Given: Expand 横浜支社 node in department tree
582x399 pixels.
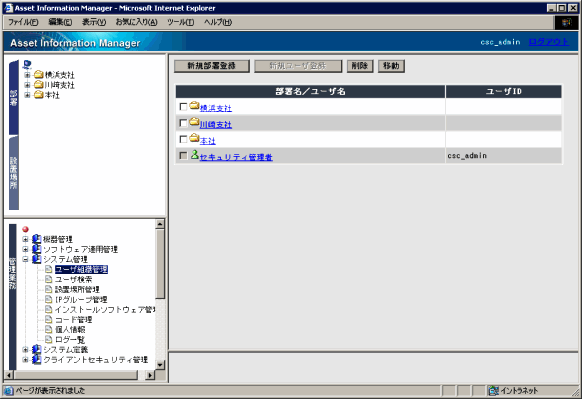Looking at the screenshot, I should coord(27,75).
